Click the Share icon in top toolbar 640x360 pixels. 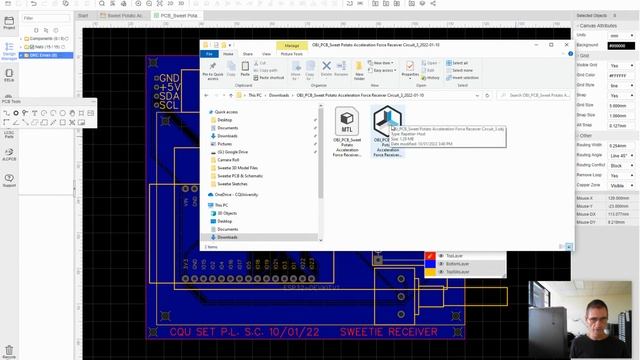[x=433, y=4]
